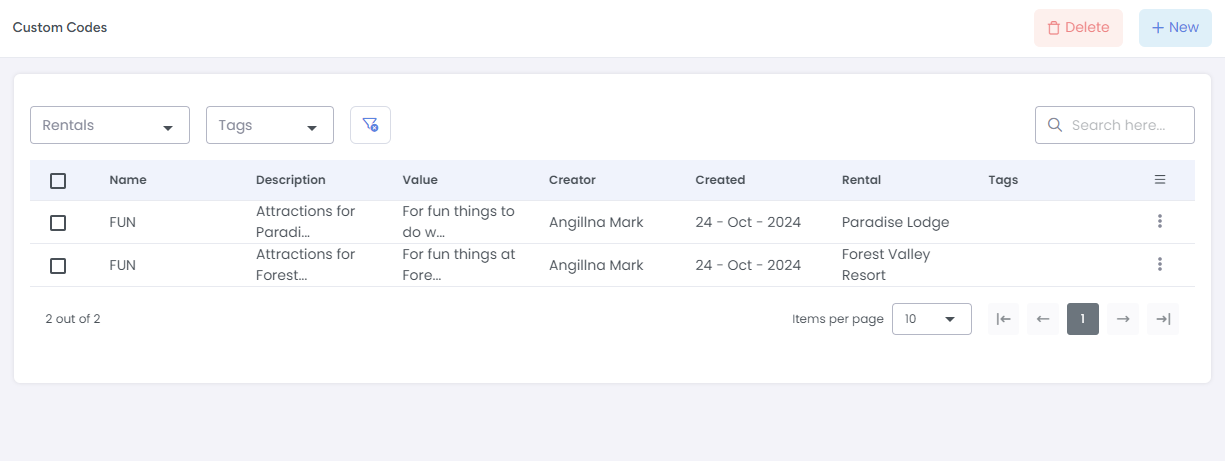Select page 1 in pagination
The image size is (1225, 461).
[1083, 319]
